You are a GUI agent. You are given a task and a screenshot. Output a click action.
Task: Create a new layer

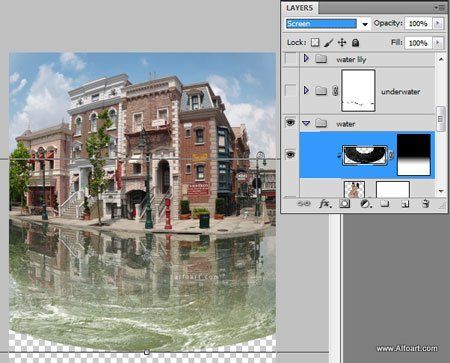[405, 204]
